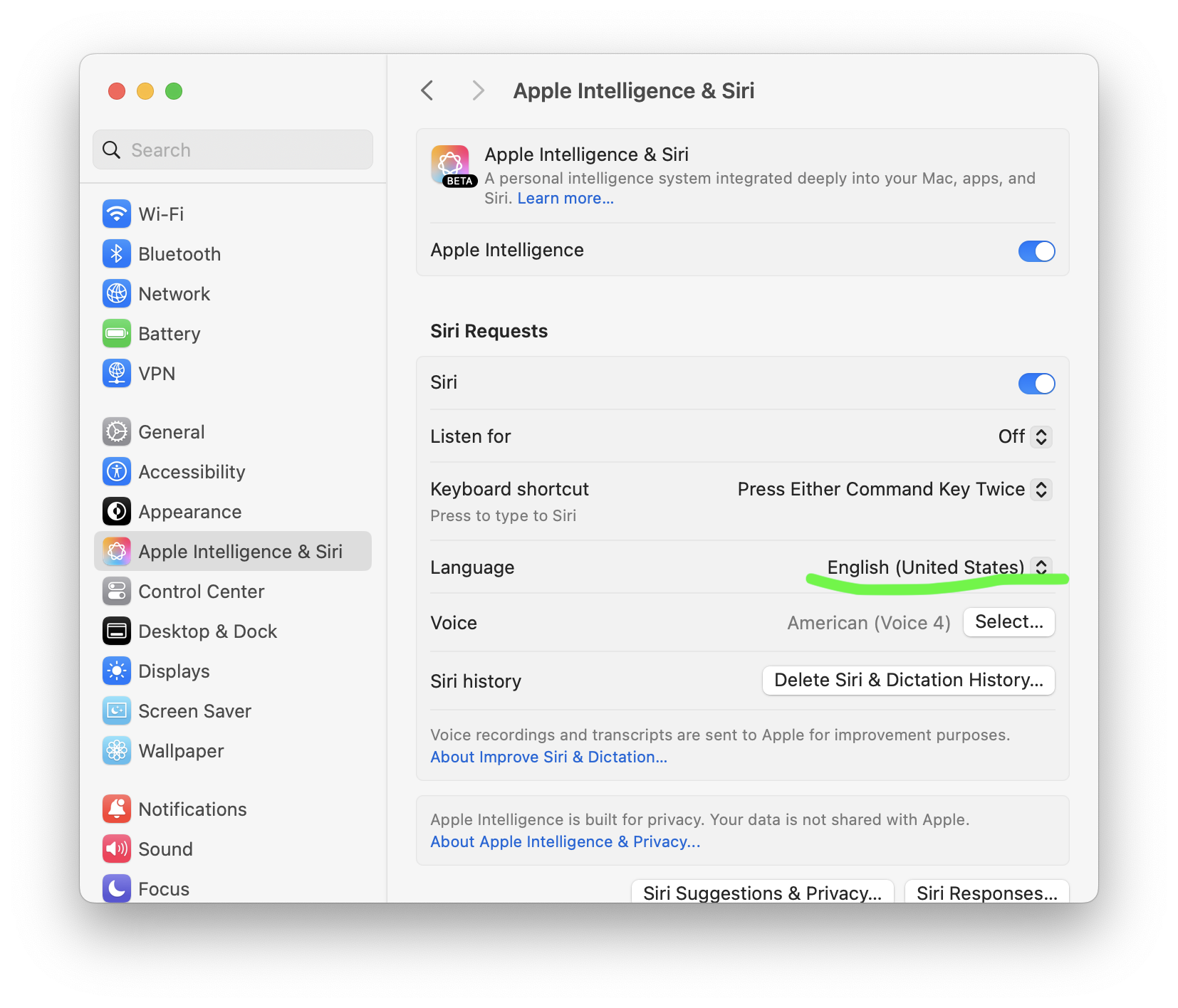Select Notifications in the sidebar
The height and width of the screenshot is (1008, 1178).
[x=233, y=809]
